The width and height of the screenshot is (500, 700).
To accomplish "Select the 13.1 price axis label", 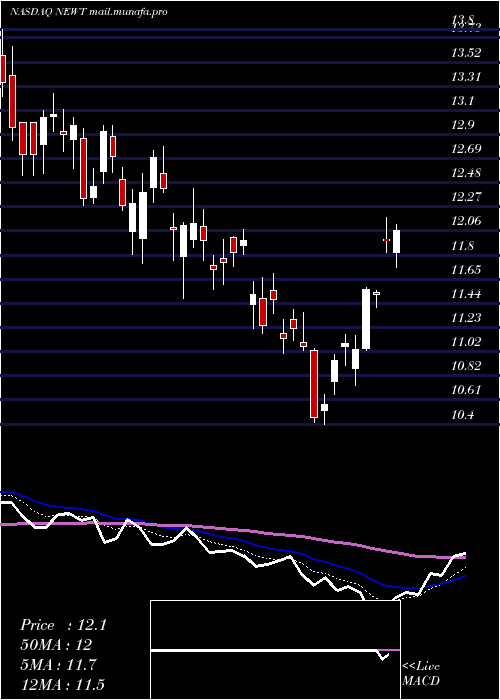I will tap(463, 101).
